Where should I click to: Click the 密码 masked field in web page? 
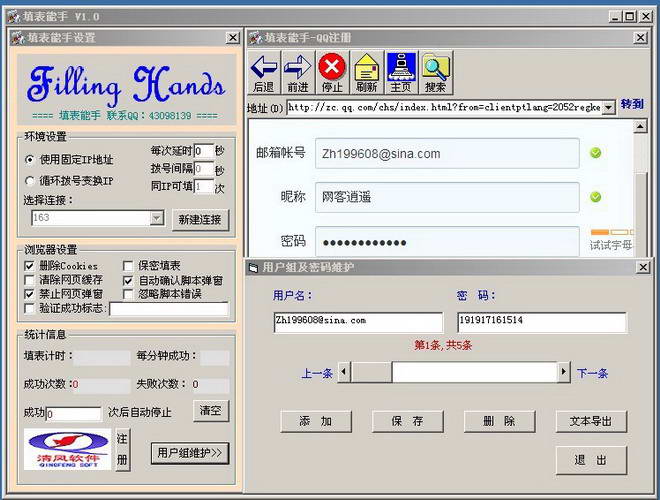[x=447, y=242]
